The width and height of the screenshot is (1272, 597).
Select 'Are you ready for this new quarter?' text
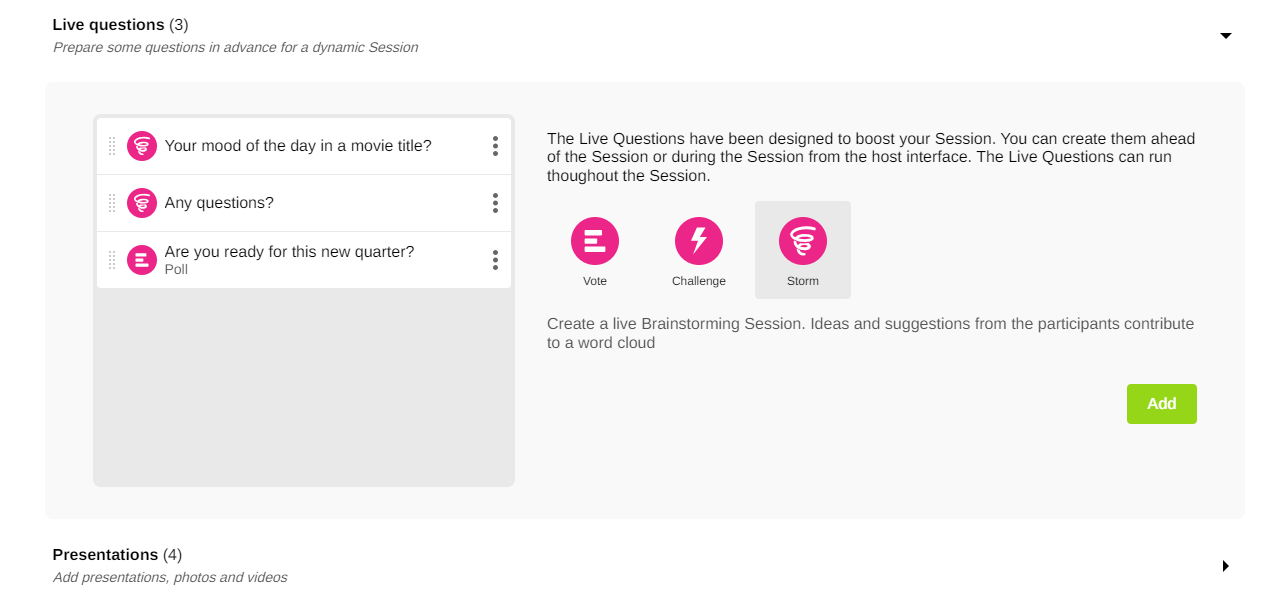[289, 252]
